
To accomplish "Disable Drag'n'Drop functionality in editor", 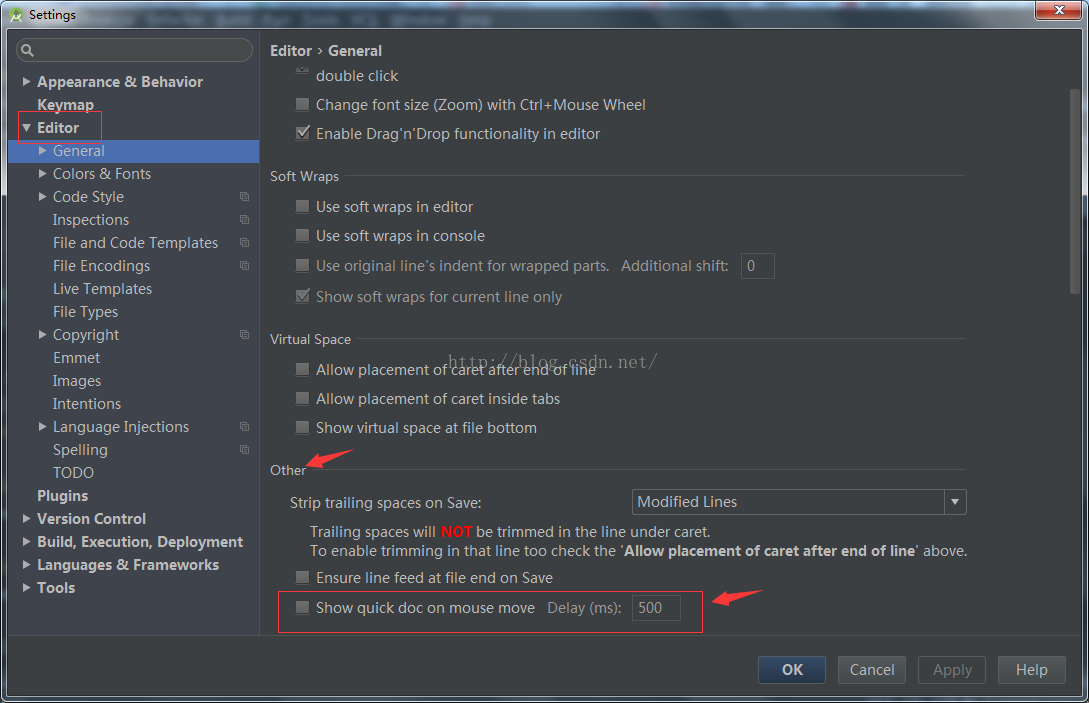I will [303, 133].
